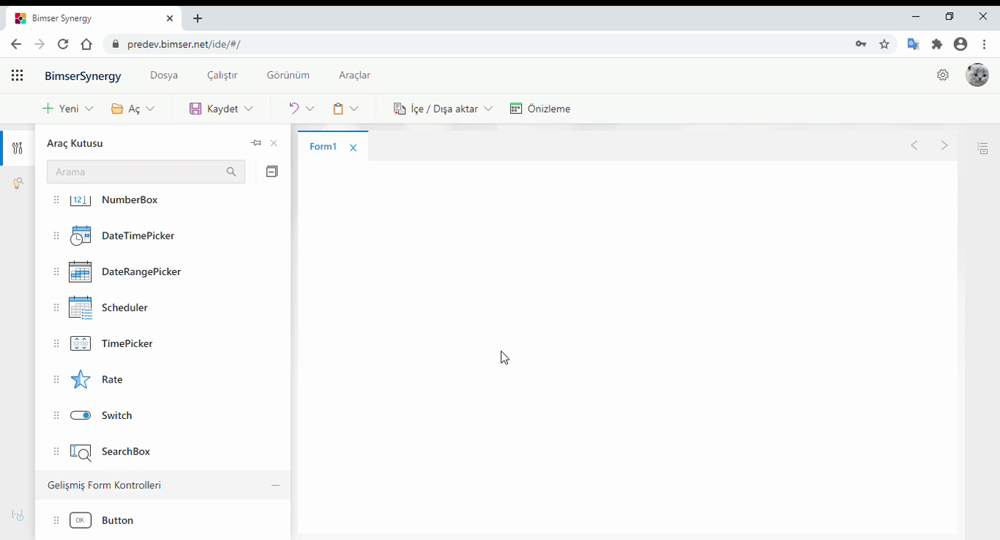Open the settings gear icon
This screenshot has height=540, width=1000.
[x=942, y=75]
